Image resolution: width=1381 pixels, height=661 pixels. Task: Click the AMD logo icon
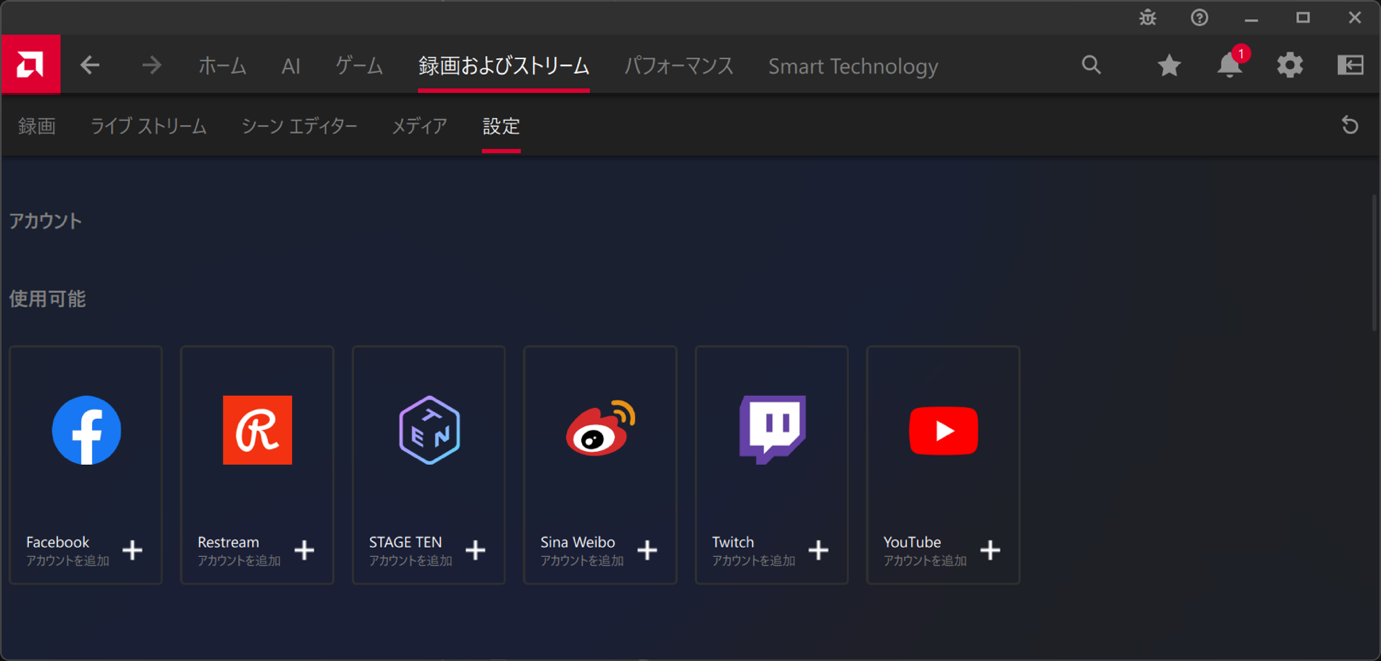point(30,65)
